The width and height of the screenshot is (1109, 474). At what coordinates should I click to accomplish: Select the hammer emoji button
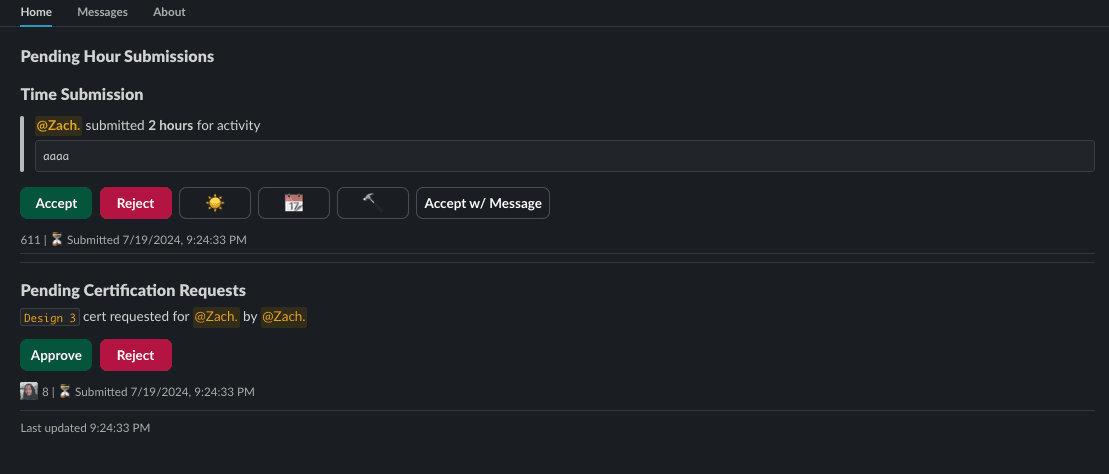pos(373,203)
